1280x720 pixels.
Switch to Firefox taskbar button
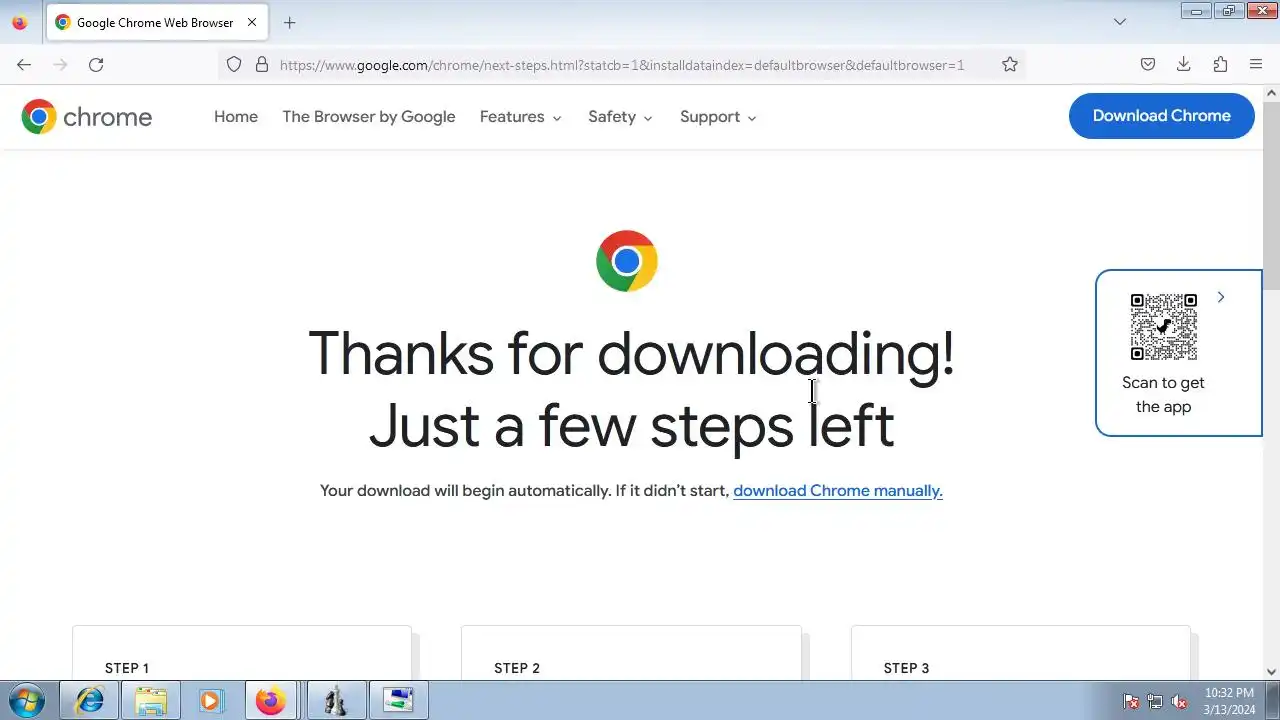click(270, 701)
